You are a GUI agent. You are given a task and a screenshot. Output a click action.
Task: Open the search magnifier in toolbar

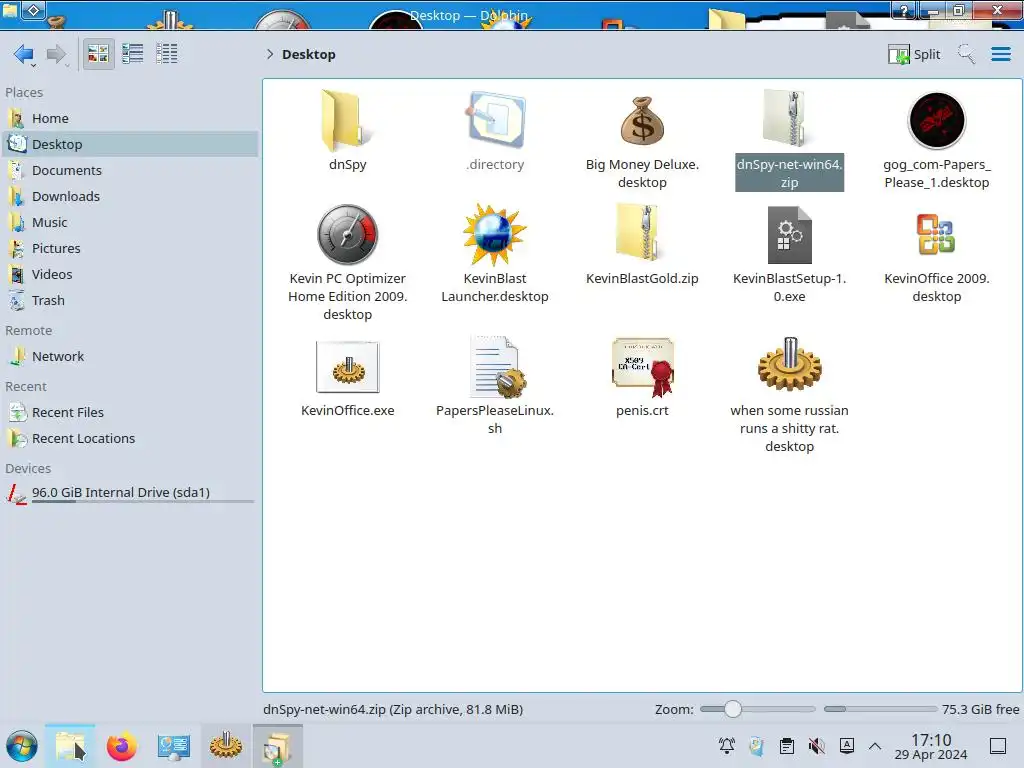pyautogui.click(x=967, y=54)
